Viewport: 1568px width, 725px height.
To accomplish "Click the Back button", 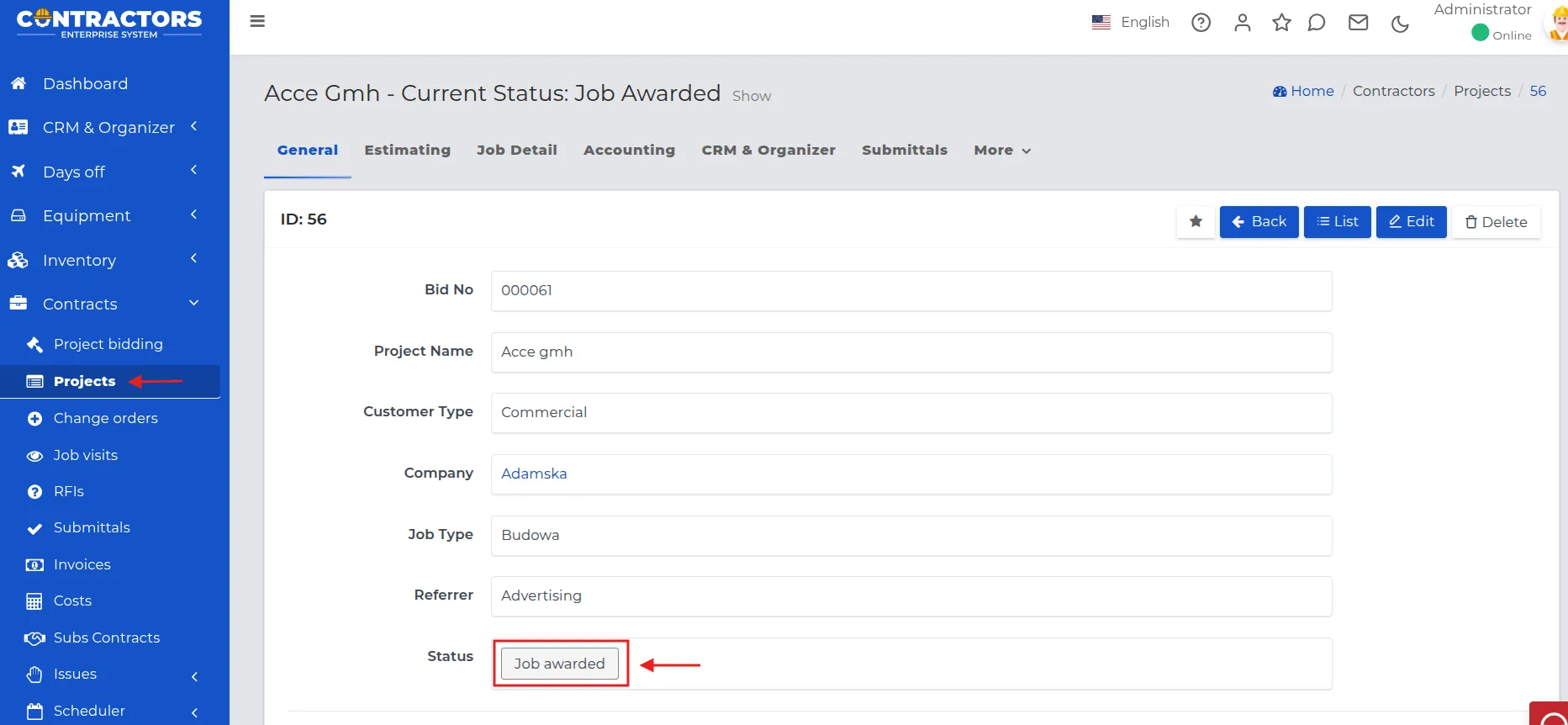I will click(1259, 221).
